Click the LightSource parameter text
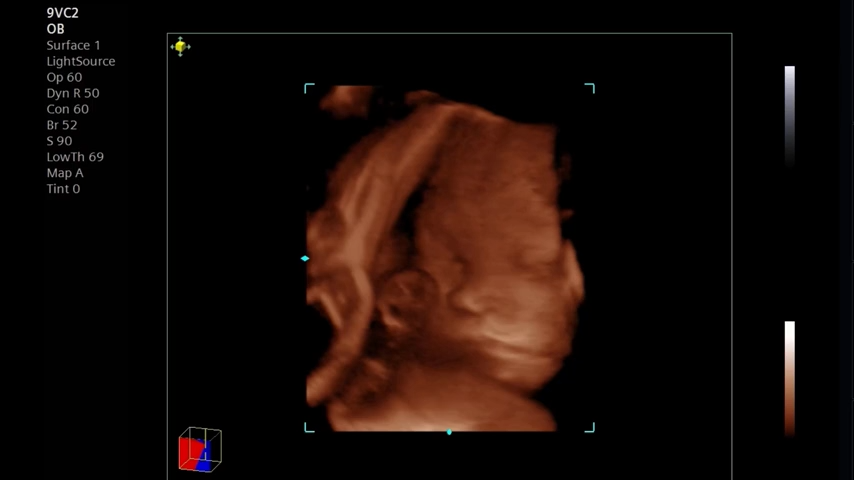The image size is (854, 480). tap(81, 62)
